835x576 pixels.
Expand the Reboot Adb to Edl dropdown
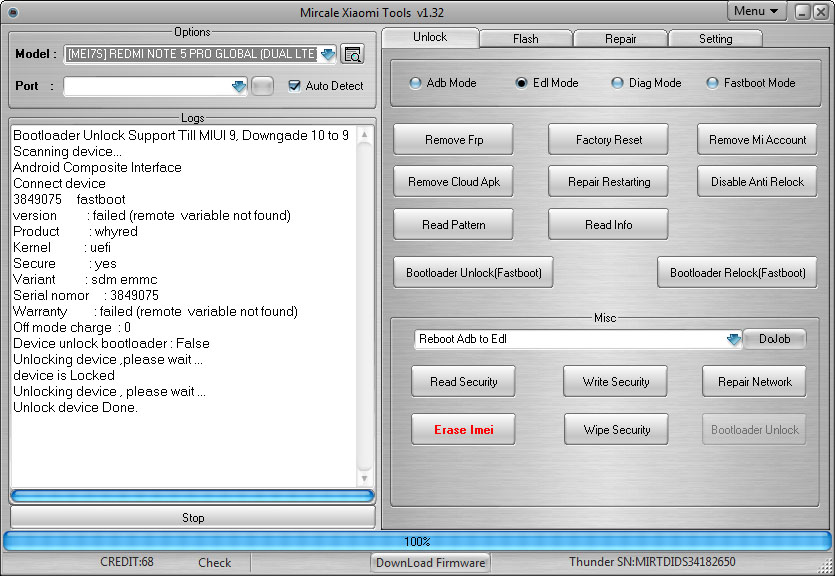pyautogui.click(x=734, y=339)
